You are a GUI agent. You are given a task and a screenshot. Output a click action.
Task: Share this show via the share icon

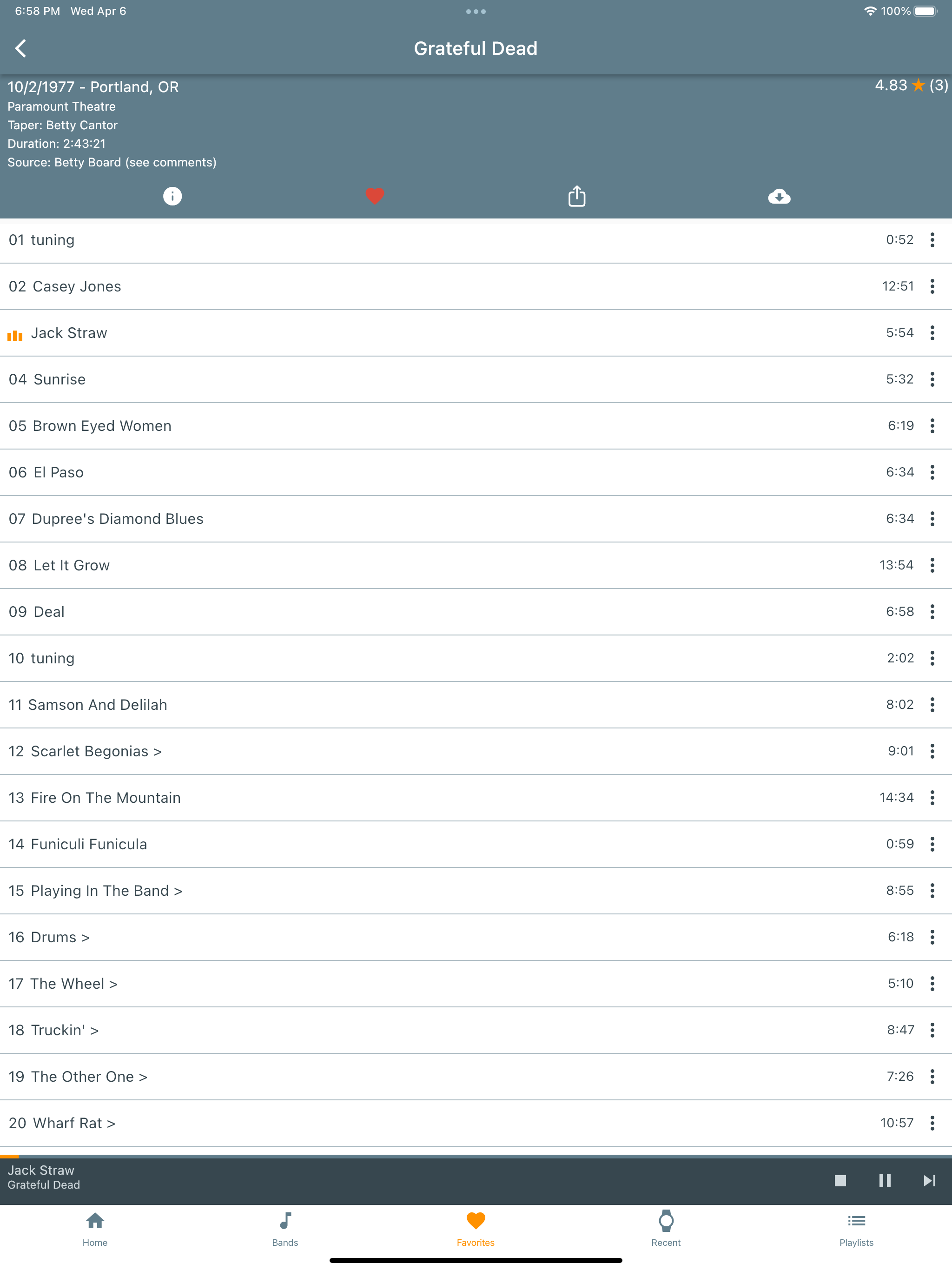click(576, 196)
